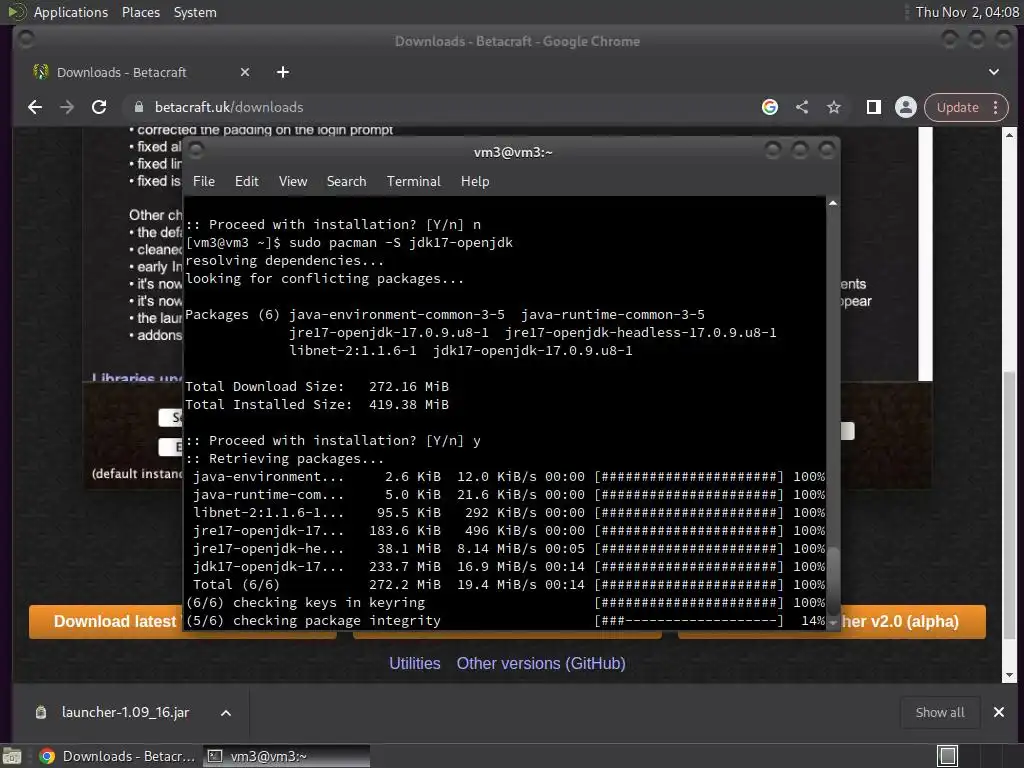Open Chrome three-dot menu
Image resolution: width=1024 pixels, height=768 pixels.
pyautogui.click(x=995, y=107)
